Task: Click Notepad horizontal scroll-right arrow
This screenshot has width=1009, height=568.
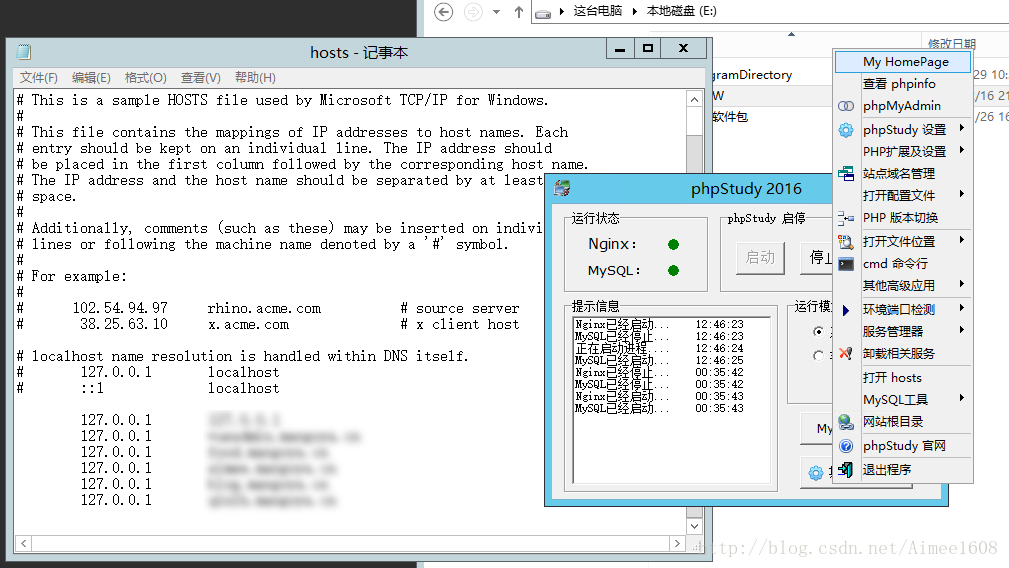Action: [x=677, y=544]
